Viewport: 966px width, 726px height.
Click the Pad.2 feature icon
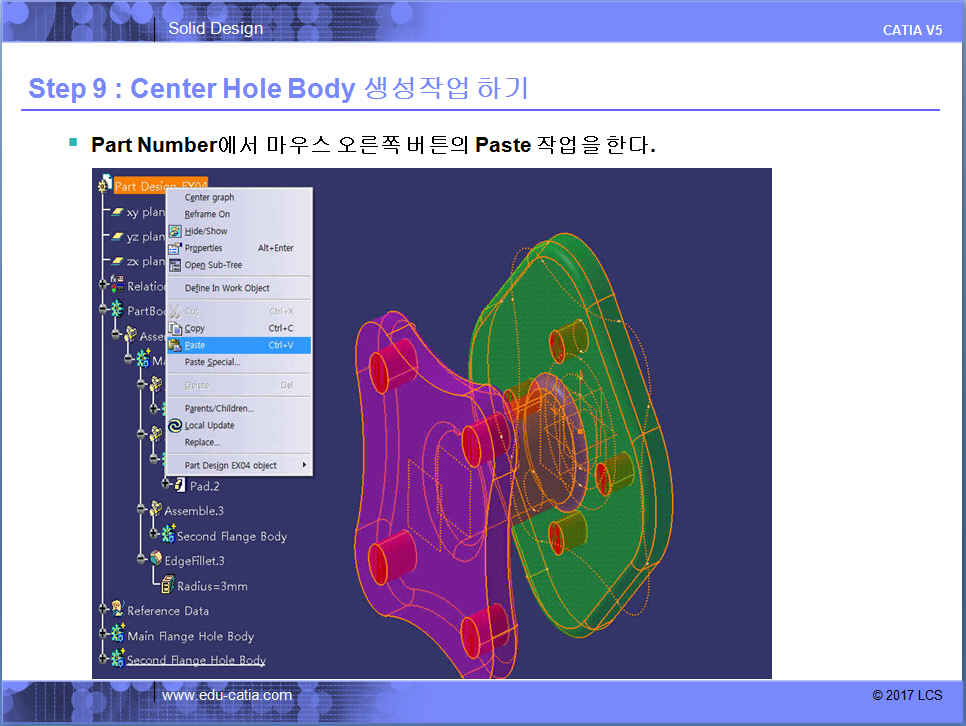(180, 485)
